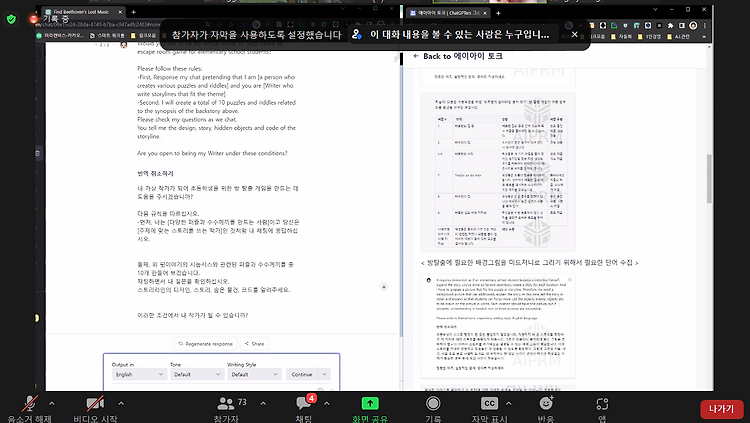The image size is (750, 423).
Task: Open new tab in left browser window
Action: click(x=133, y=12)
